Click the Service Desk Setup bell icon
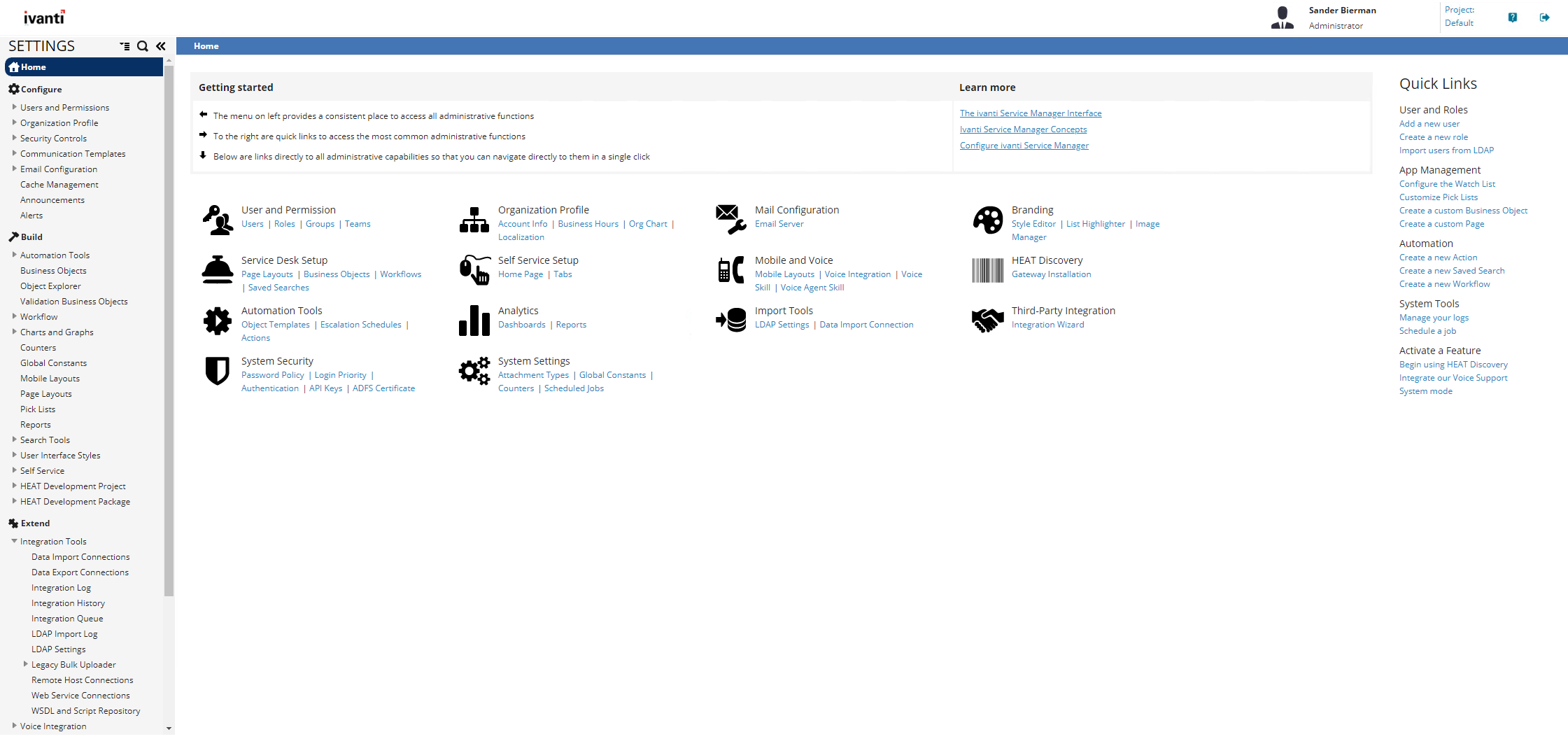The height and width of the screenshot is (746, 1568). tap(218, 270)
